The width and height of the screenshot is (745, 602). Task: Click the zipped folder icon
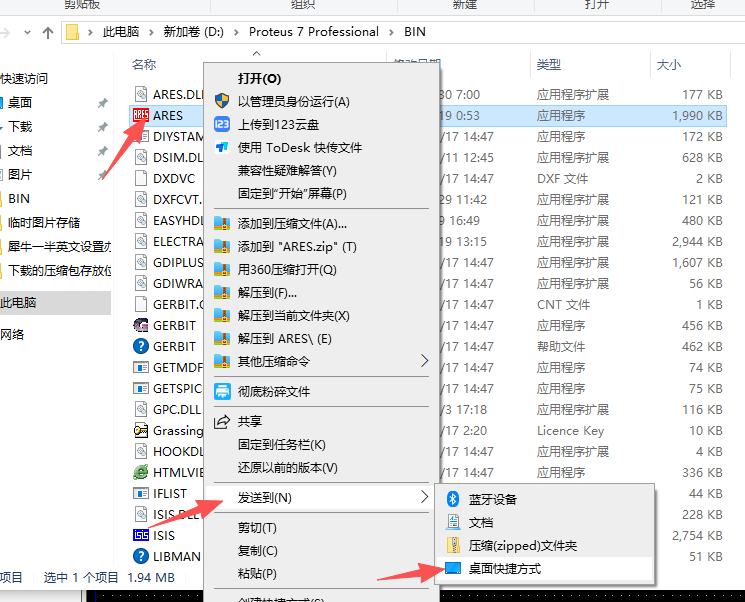(x=453, y=545)
